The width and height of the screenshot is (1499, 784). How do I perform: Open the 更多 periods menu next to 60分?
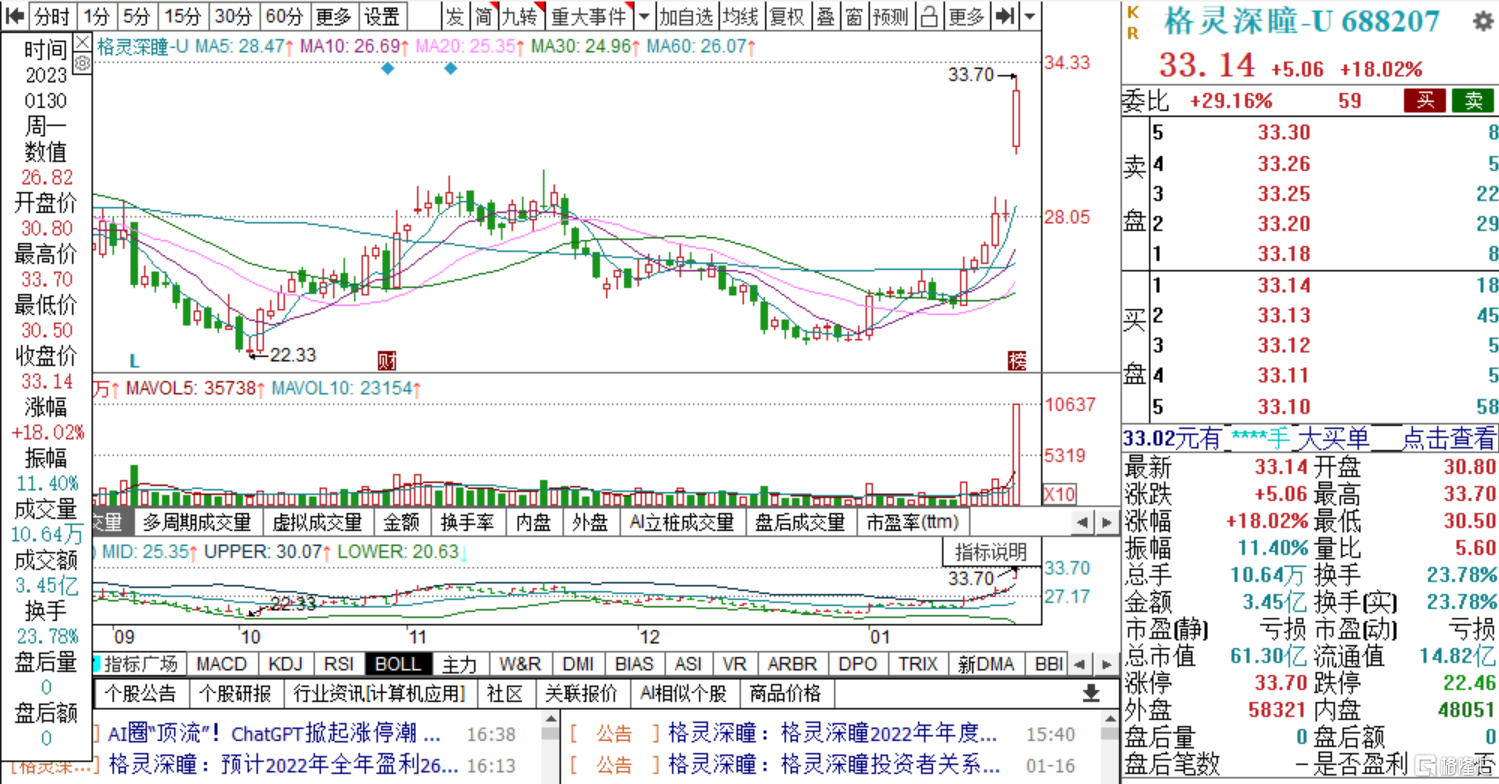point(333,16)
